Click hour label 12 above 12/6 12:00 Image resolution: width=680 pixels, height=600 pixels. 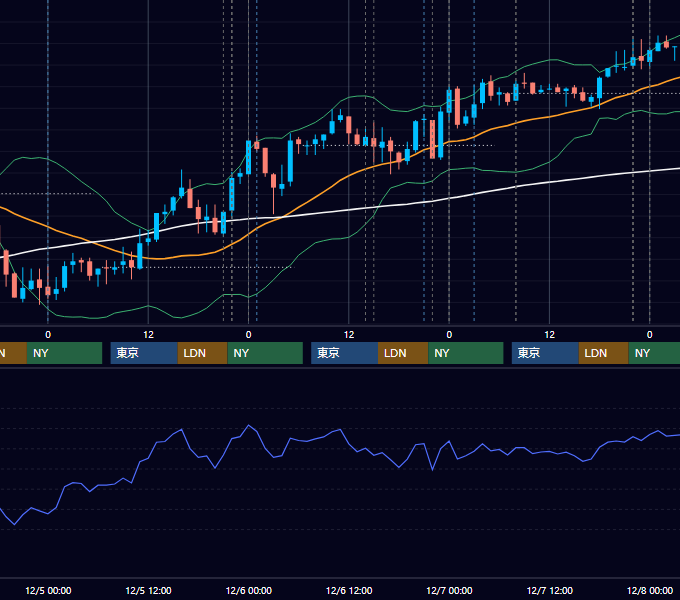[349, 335]
